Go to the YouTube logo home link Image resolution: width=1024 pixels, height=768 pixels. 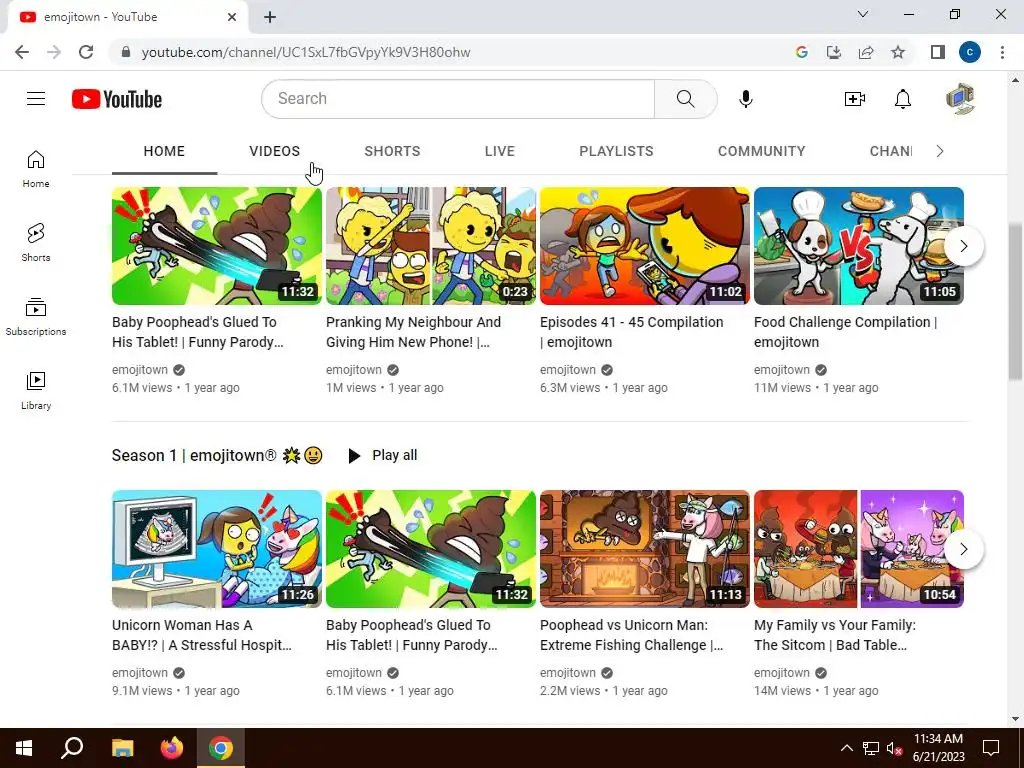pyautogui.click(x=117, y=99)
